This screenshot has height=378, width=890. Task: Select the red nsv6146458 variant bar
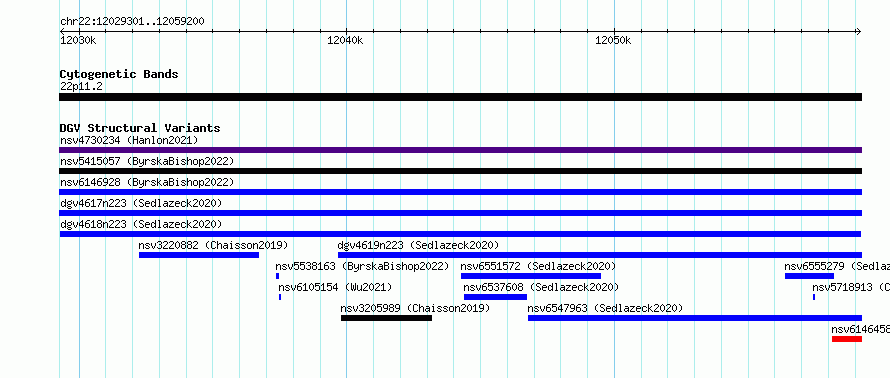click(847, 339)
